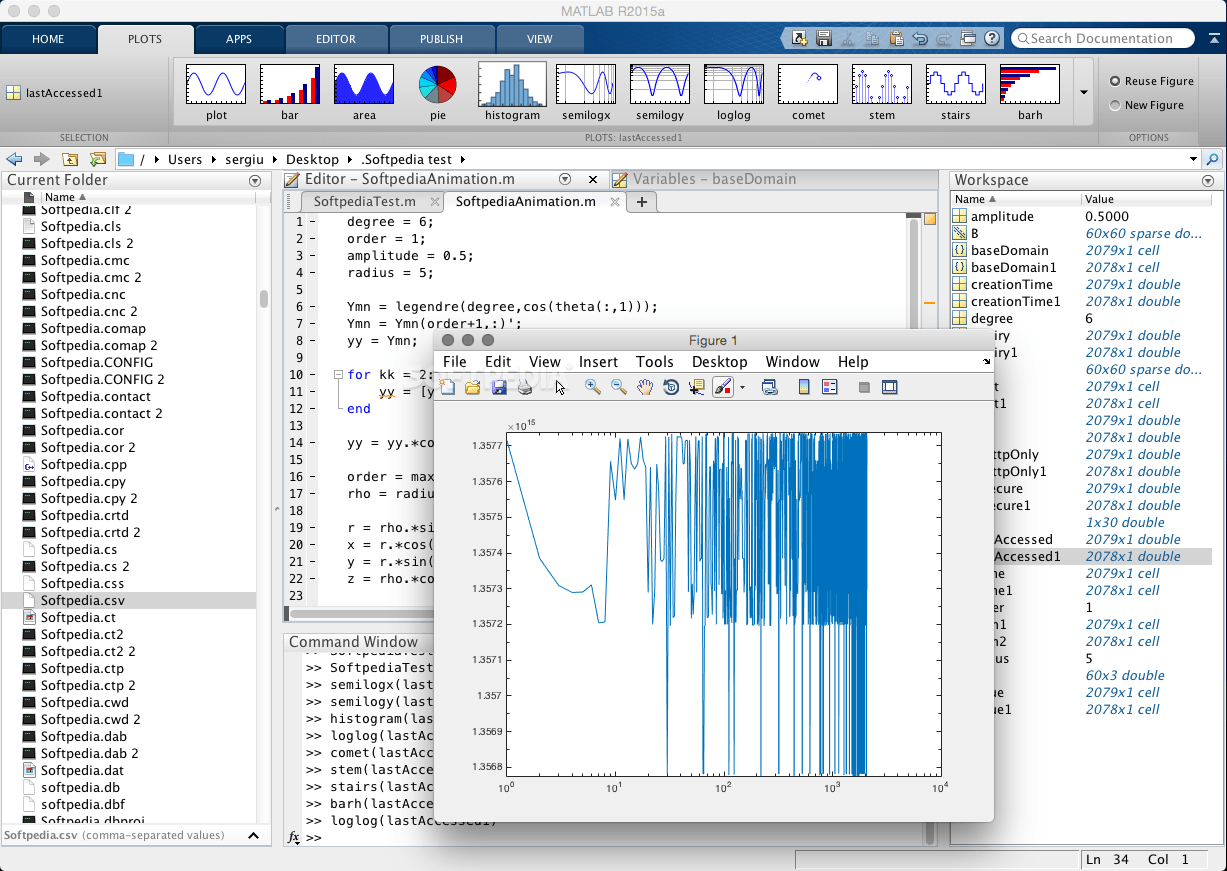Activate Zoom Out tool in Figure 1
Image resolution: width=1227 pixels, height=871 pixels.
tap(619, 387)
